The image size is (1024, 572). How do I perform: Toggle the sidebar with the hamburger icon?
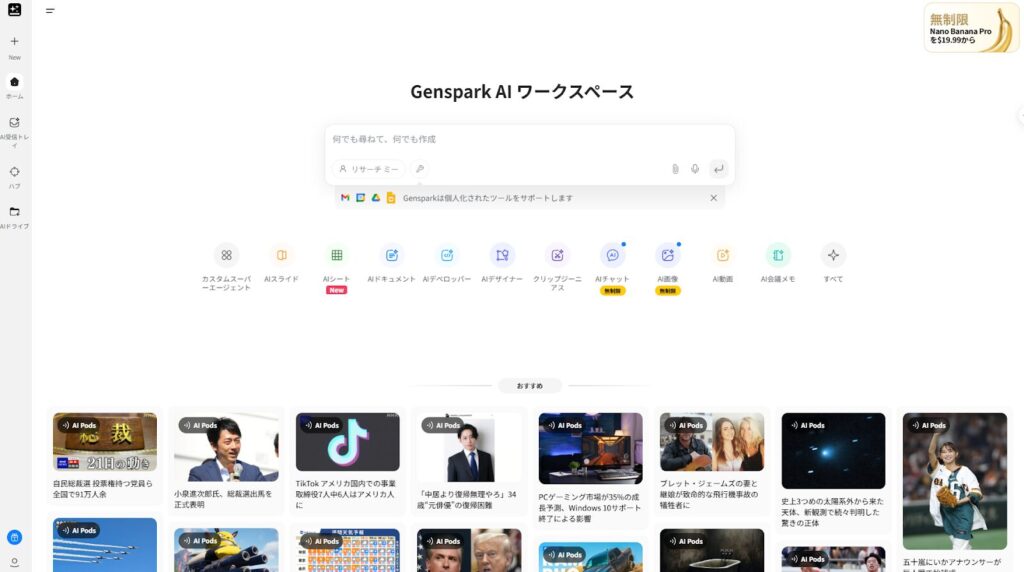click(50, 11)
